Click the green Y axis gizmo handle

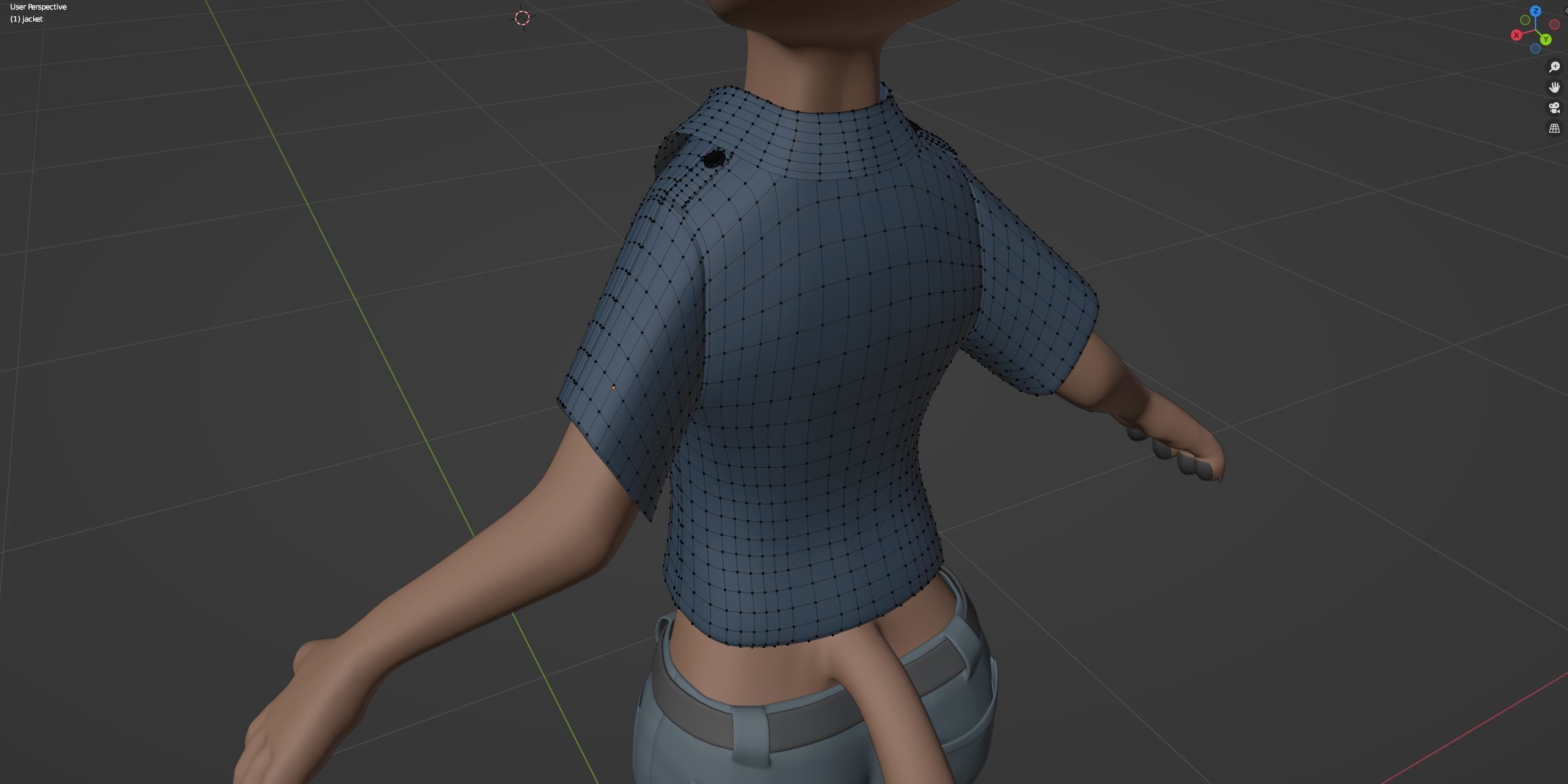1546,40
